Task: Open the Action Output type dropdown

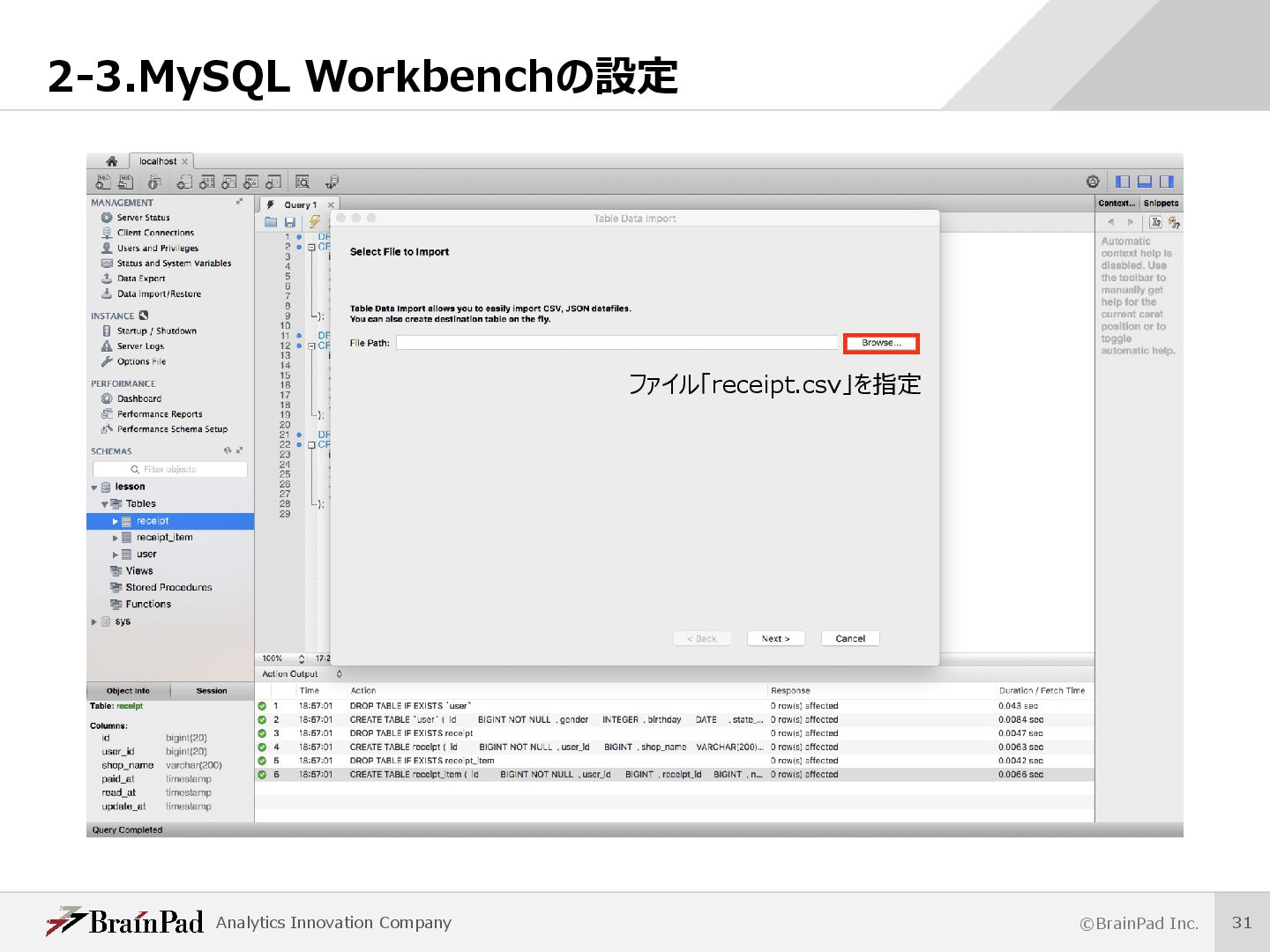Action: click(x=339, y=673)
